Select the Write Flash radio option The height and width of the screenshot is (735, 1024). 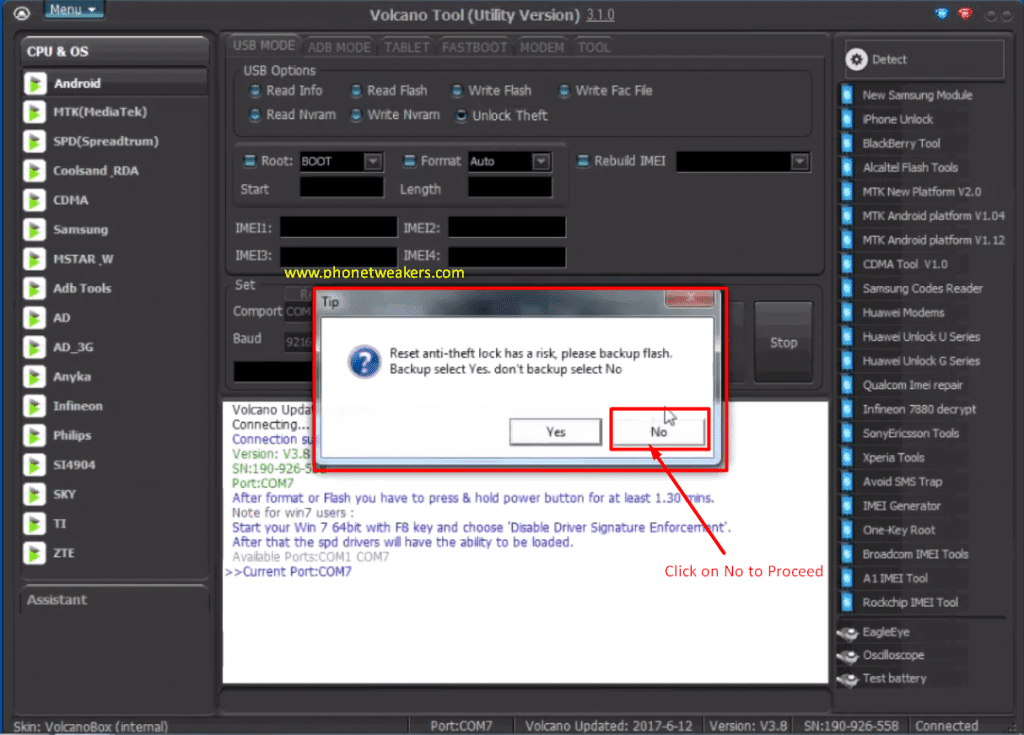(x=457, y=91)
